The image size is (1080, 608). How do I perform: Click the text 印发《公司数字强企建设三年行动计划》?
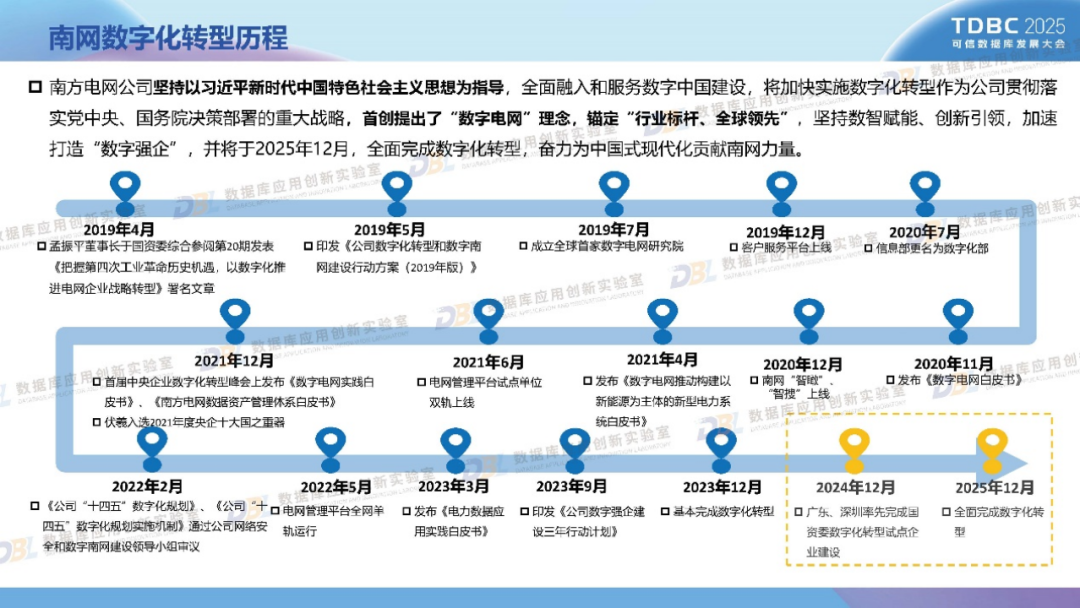tap(589, 521)
